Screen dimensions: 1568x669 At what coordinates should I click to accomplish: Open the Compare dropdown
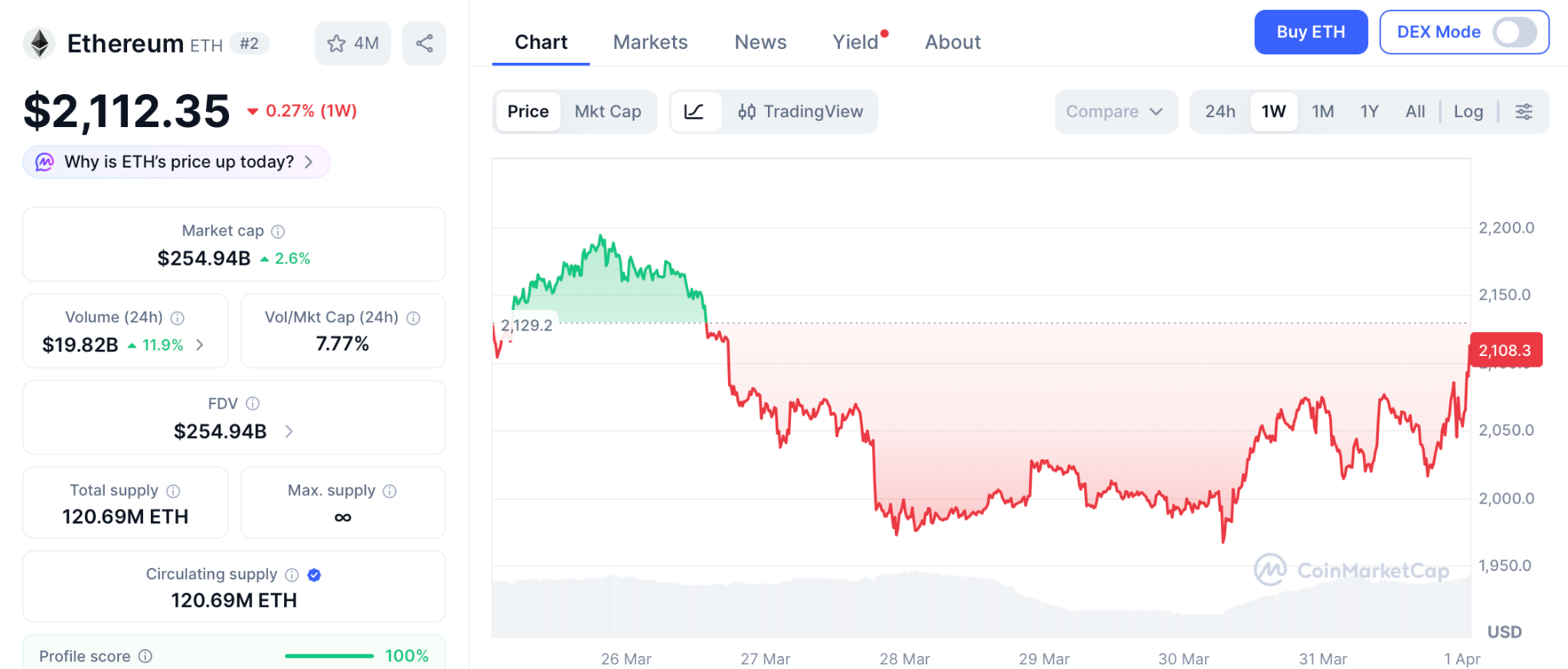point(1114,112)
